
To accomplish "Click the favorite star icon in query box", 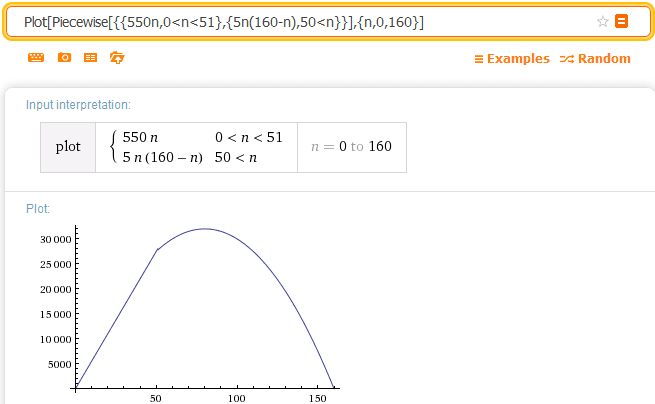I will [x=603, y=21].
